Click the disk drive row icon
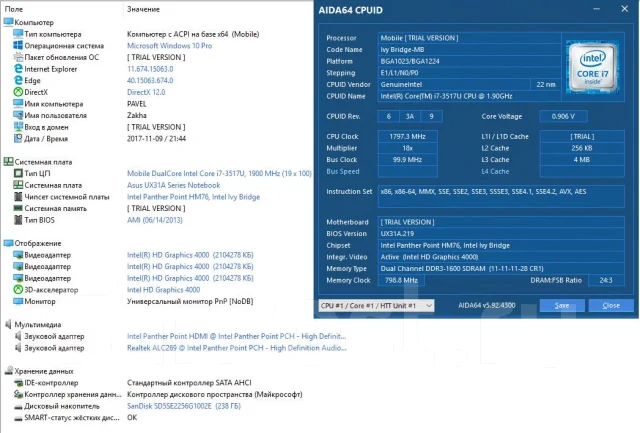Viewport: 640px width, 433px height. pyautogui.click(x=18, y=406)
